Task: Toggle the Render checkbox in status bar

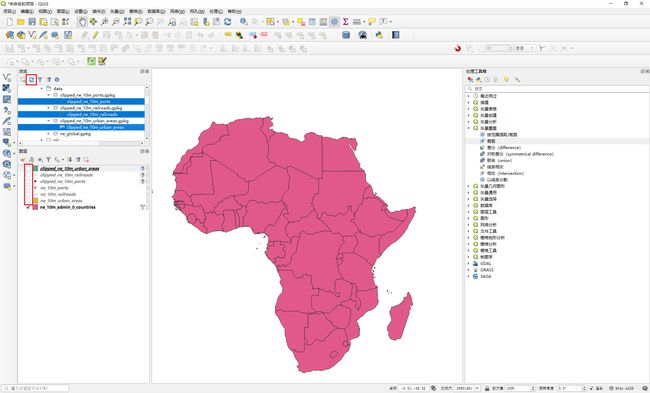Action: tap(592, 388)
